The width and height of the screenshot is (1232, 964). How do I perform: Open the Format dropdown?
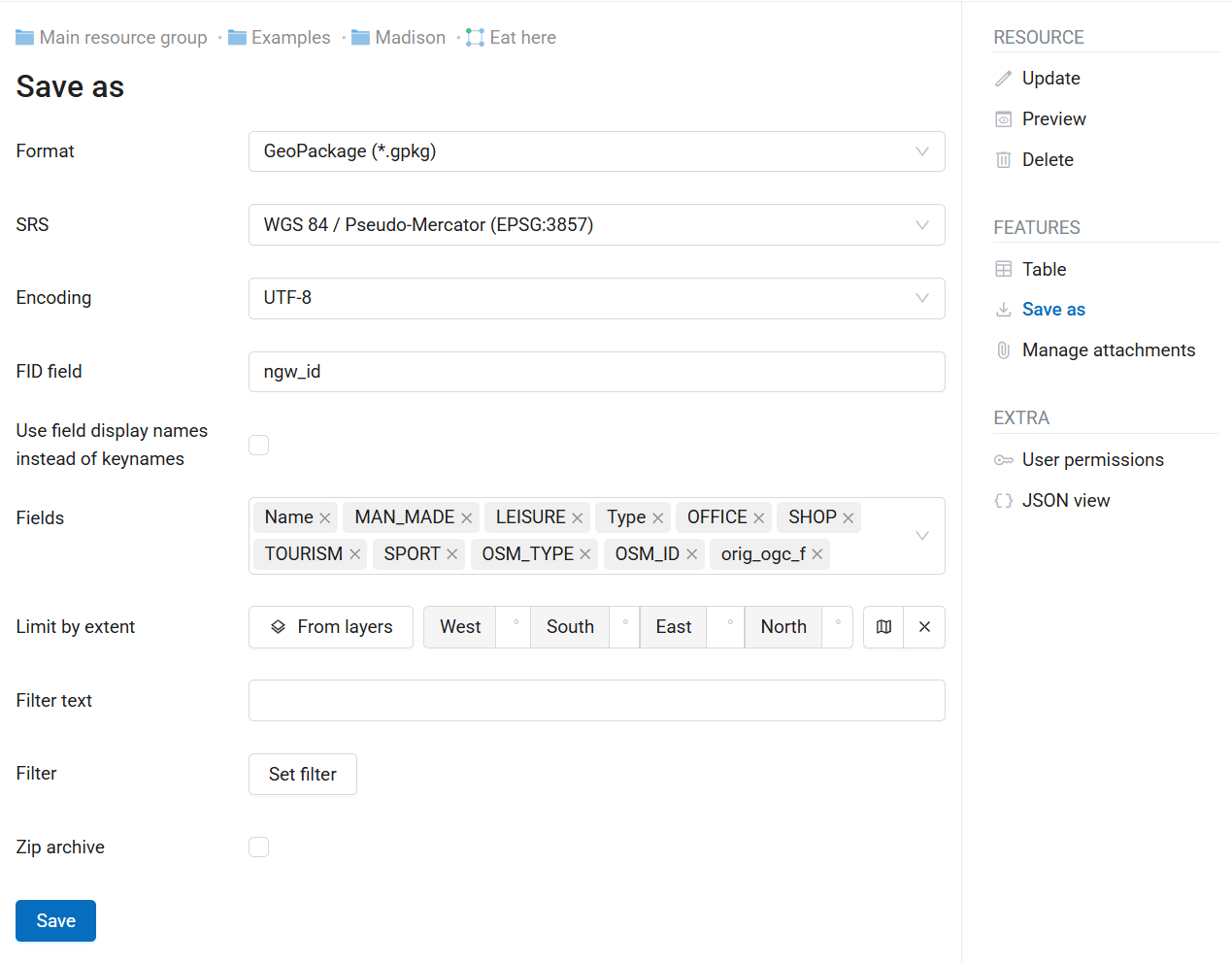click(596, 151)
